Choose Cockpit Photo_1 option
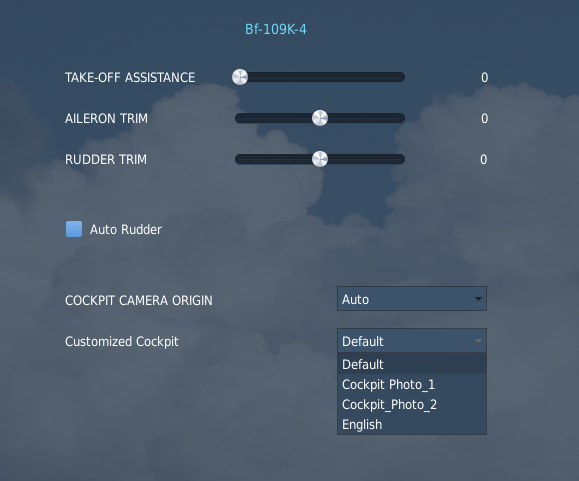 [x=412, y=385]
